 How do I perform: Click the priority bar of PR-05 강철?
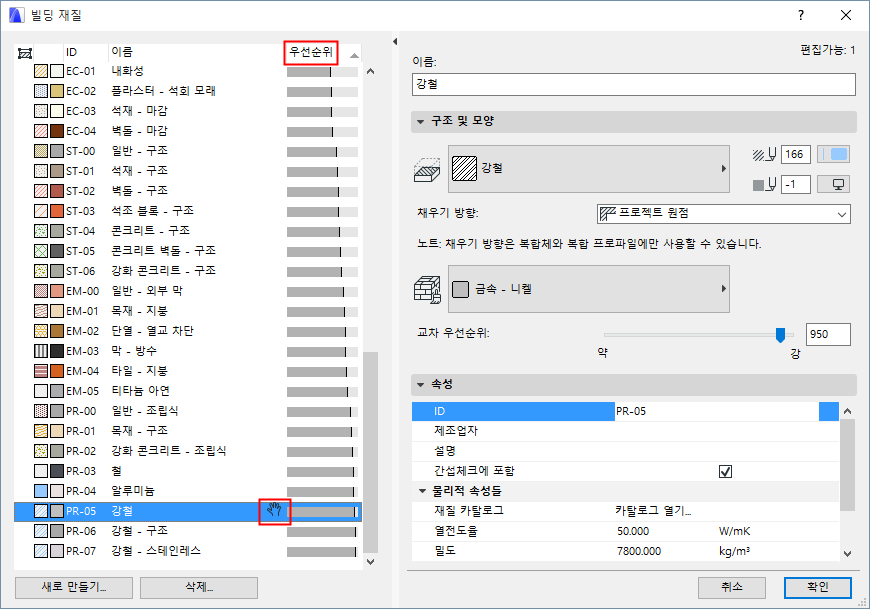point(322,511)
